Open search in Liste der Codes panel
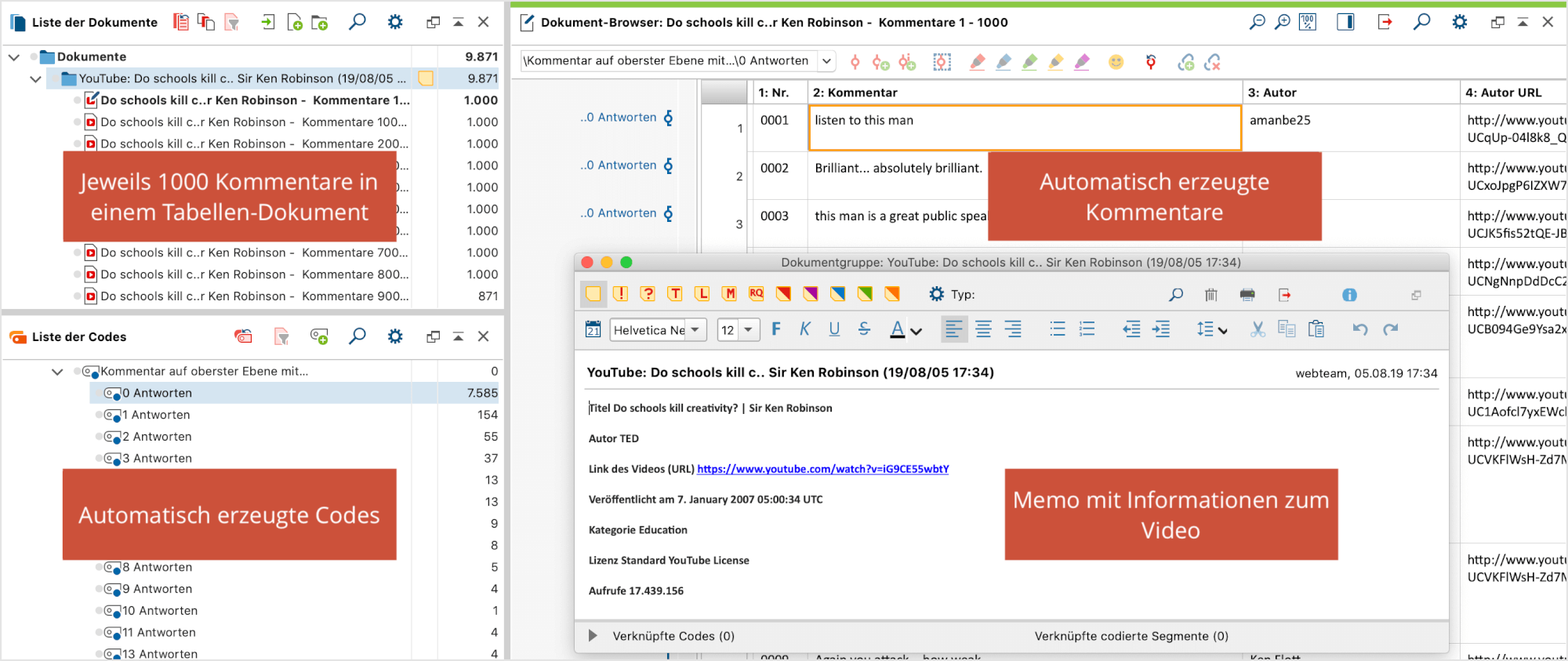Image resolution: width=1568 pixels, height=661 pixels. pyautogui.click(x=358, y=336)
